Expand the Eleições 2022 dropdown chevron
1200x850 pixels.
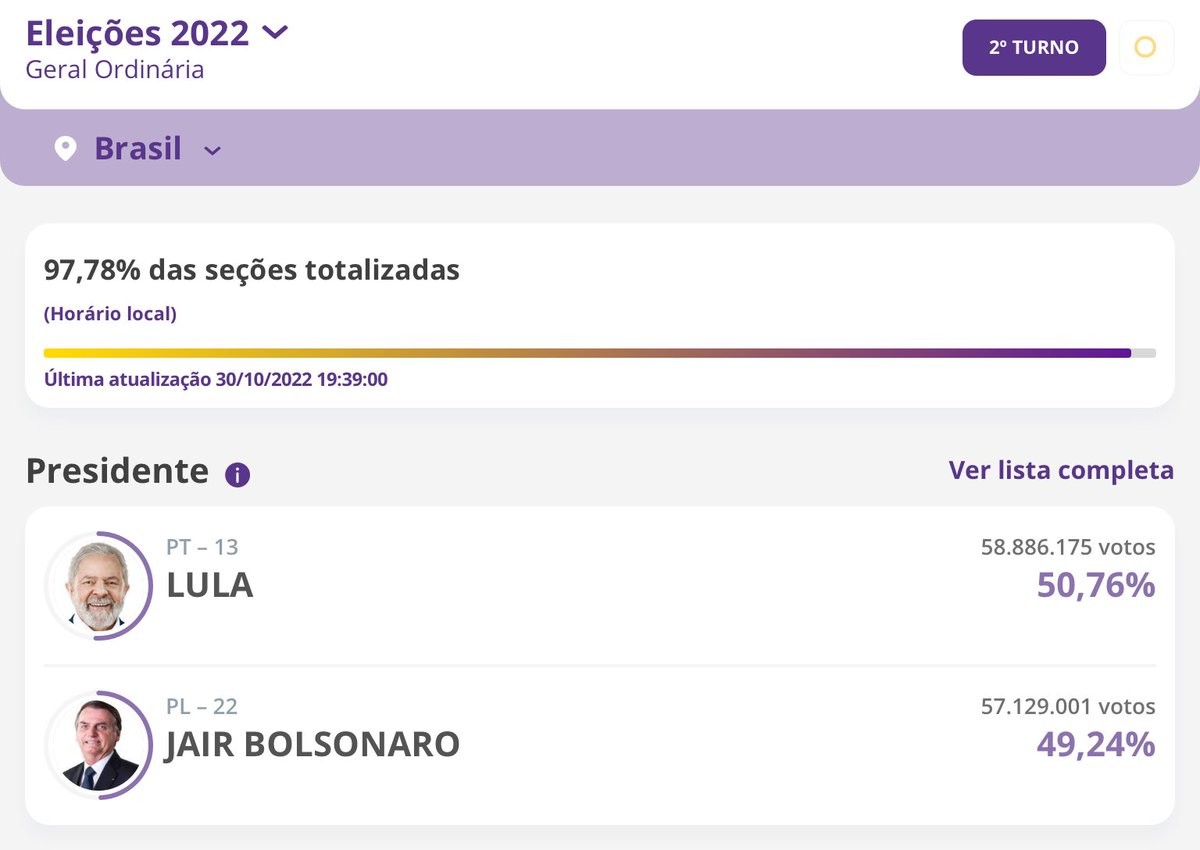[x=274, y=32]
